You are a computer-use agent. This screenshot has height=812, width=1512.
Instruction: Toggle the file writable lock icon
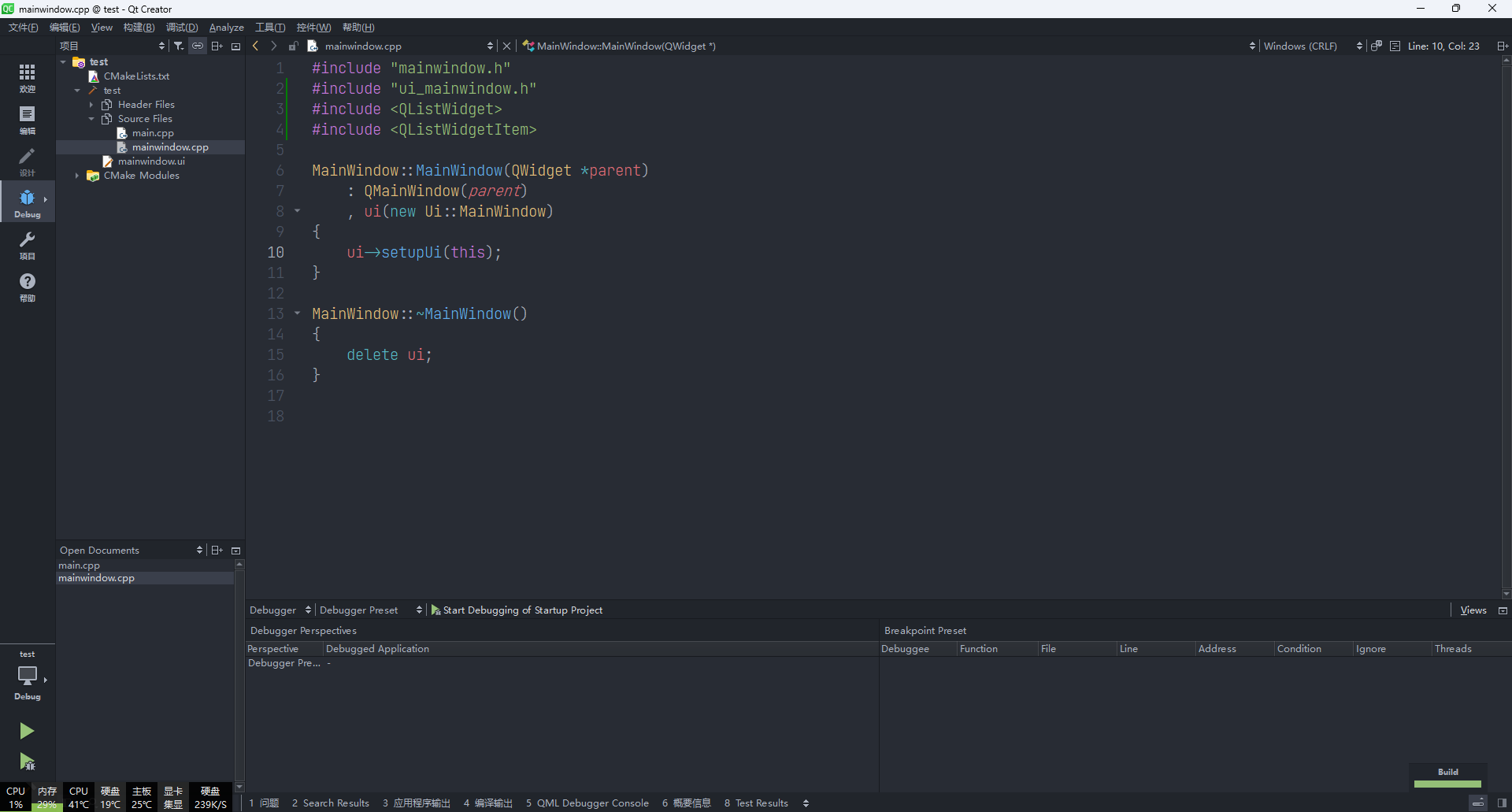click(293, 46)
